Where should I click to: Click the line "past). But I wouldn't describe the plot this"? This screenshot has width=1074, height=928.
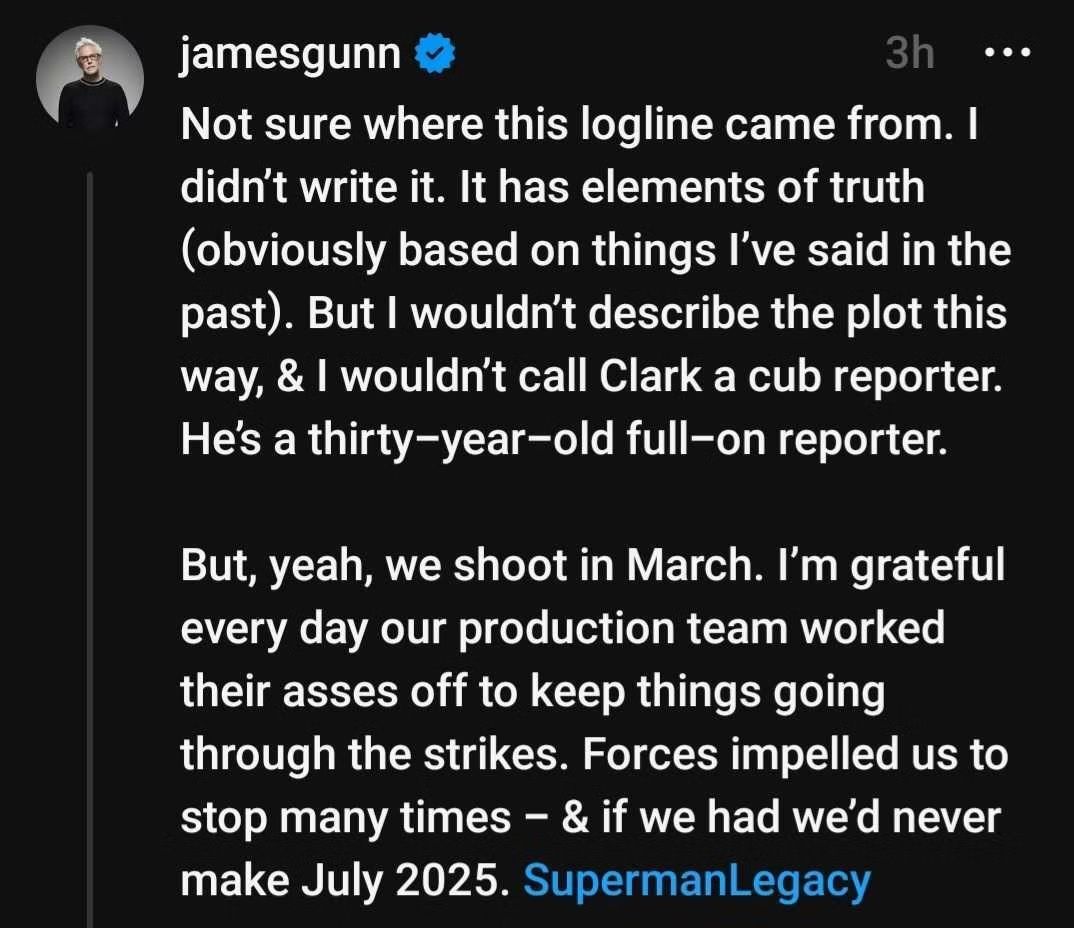[593, 314]
